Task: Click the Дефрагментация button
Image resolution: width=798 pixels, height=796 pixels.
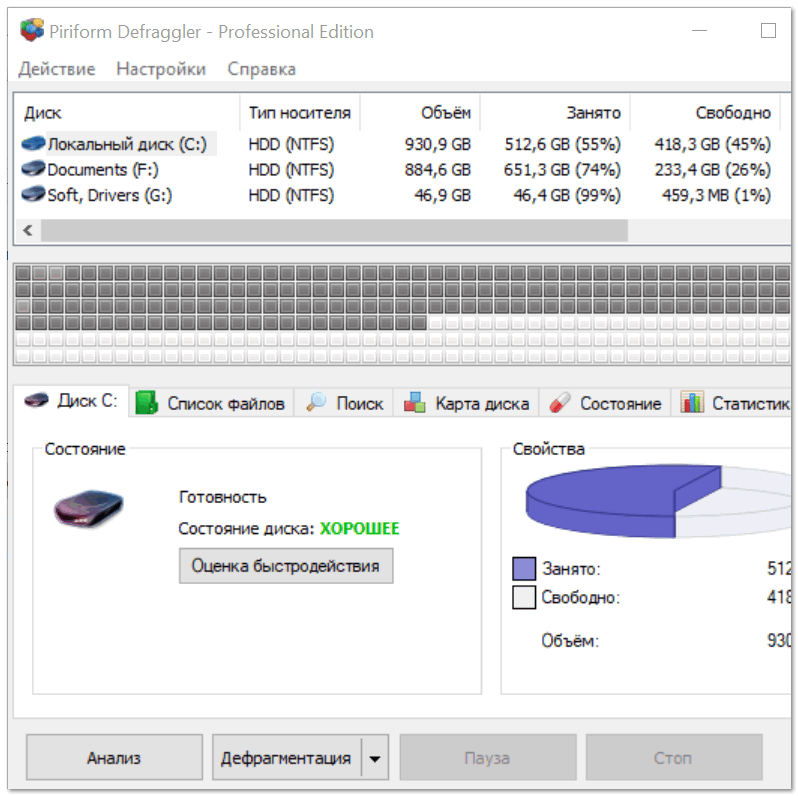Action: tap(287, 757)
